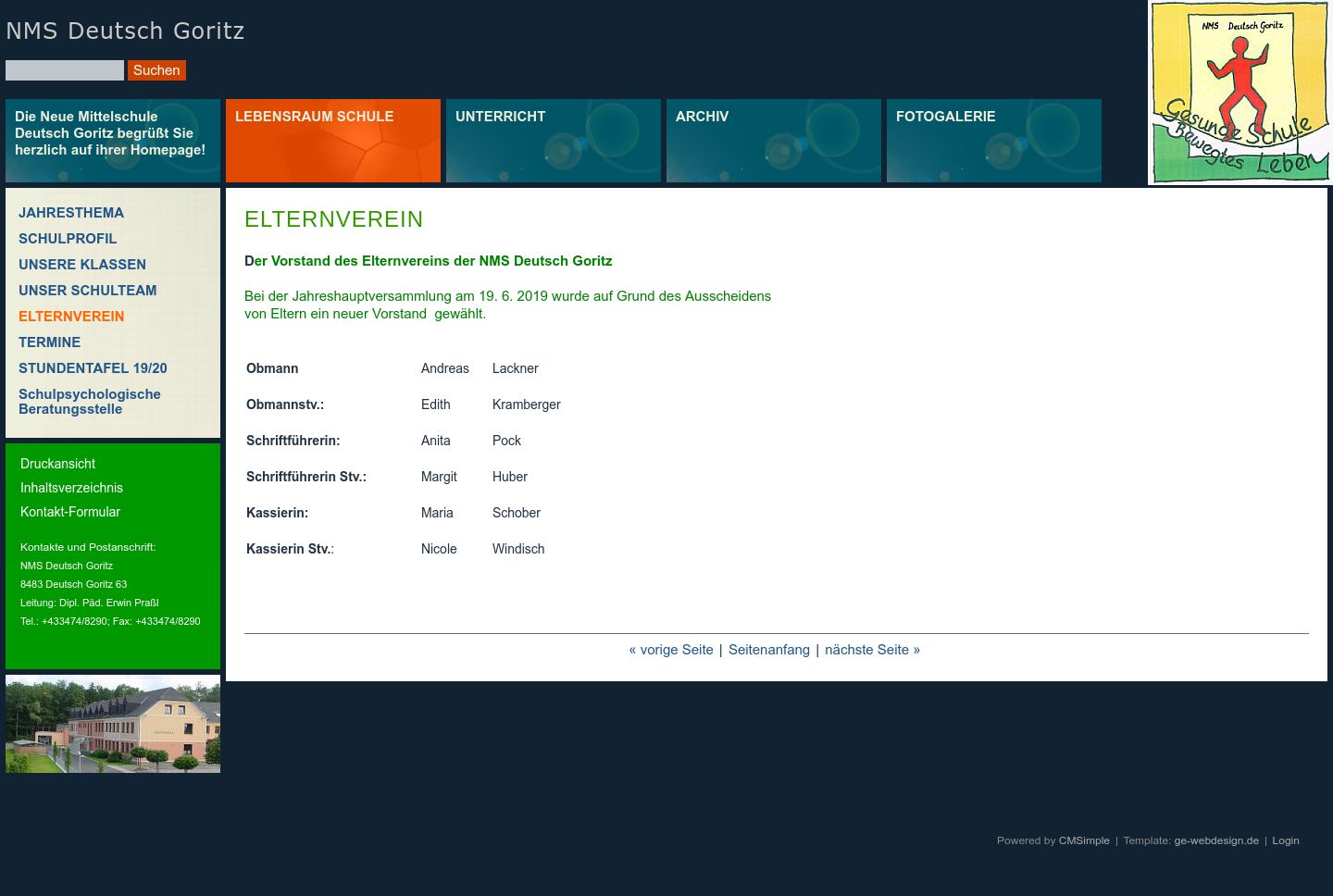Open the Druckansicht print view

pos(57,464)
